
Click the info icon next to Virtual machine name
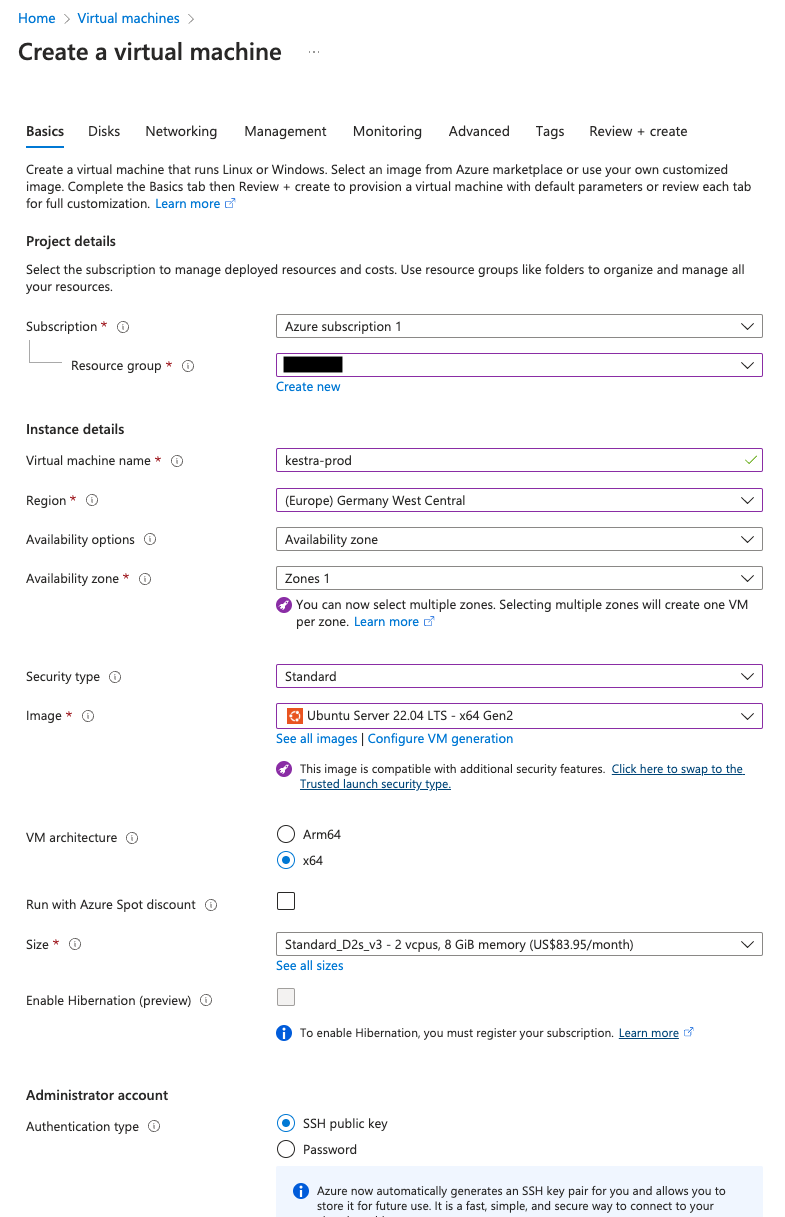[177, 461]
